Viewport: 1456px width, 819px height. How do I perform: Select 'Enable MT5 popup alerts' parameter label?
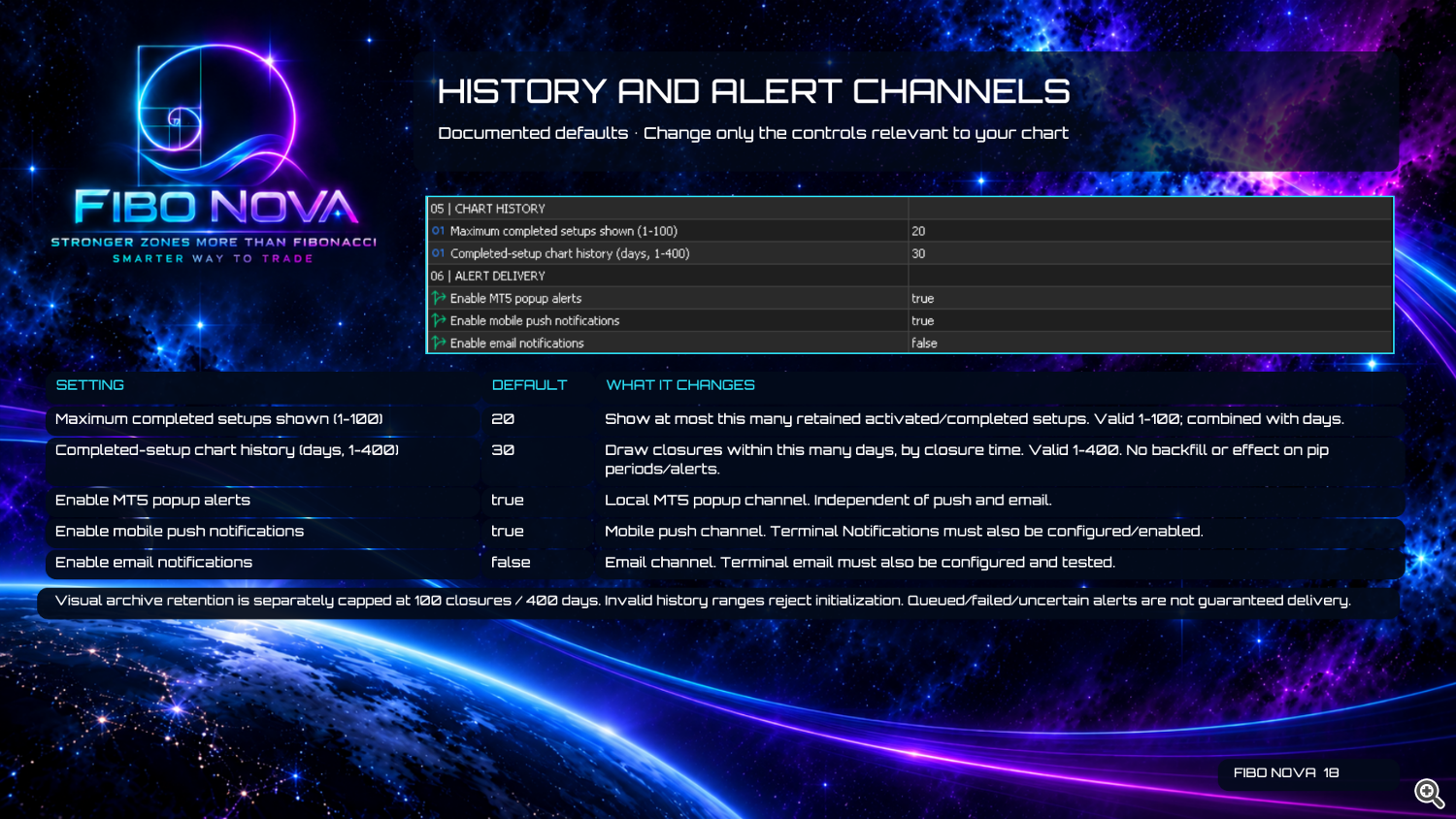click(515, 298)
